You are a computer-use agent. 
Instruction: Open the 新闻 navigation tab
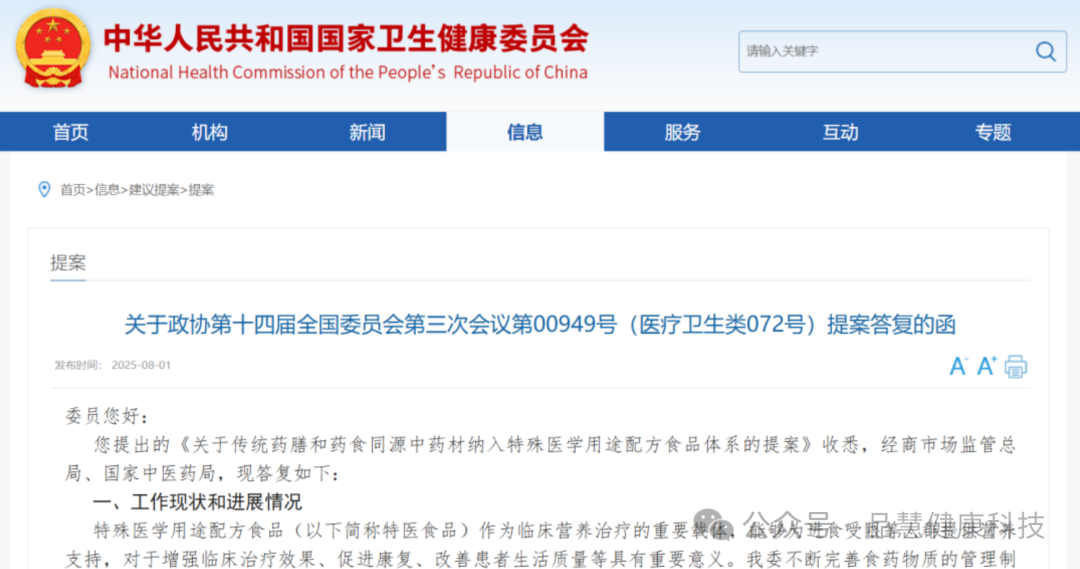click(367, 132)
